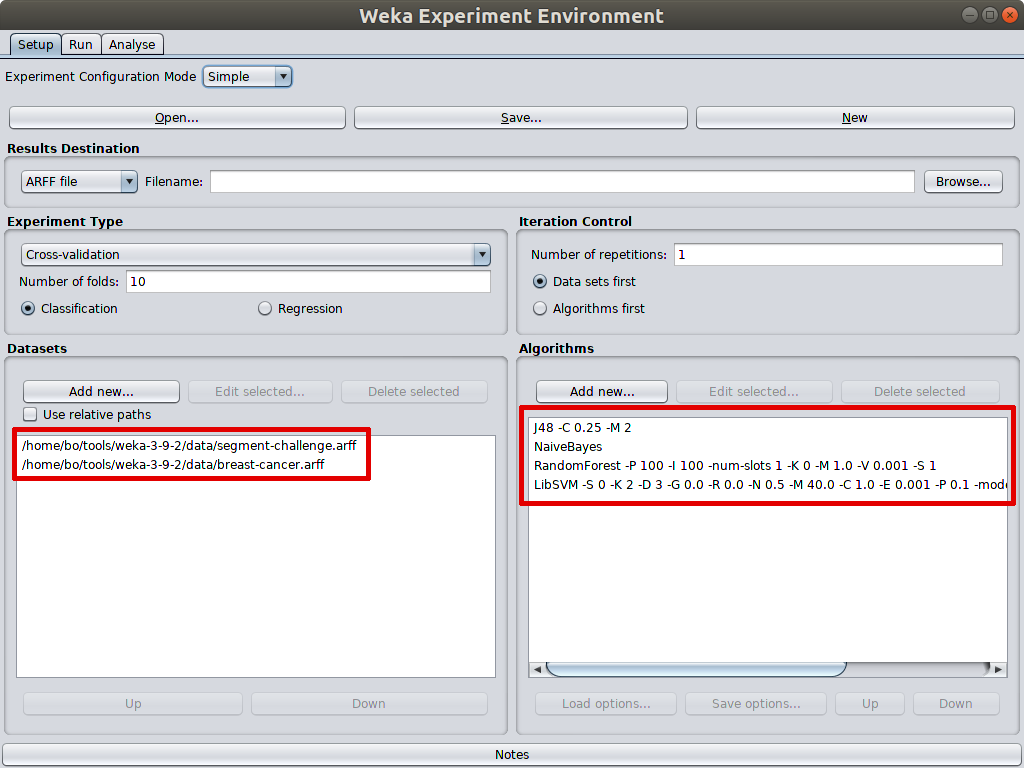Image resolution: width=1024 pixels, height=768 pixels.
Task: Select the NaiveBayes algorithm row
Action: coord(767,447)
